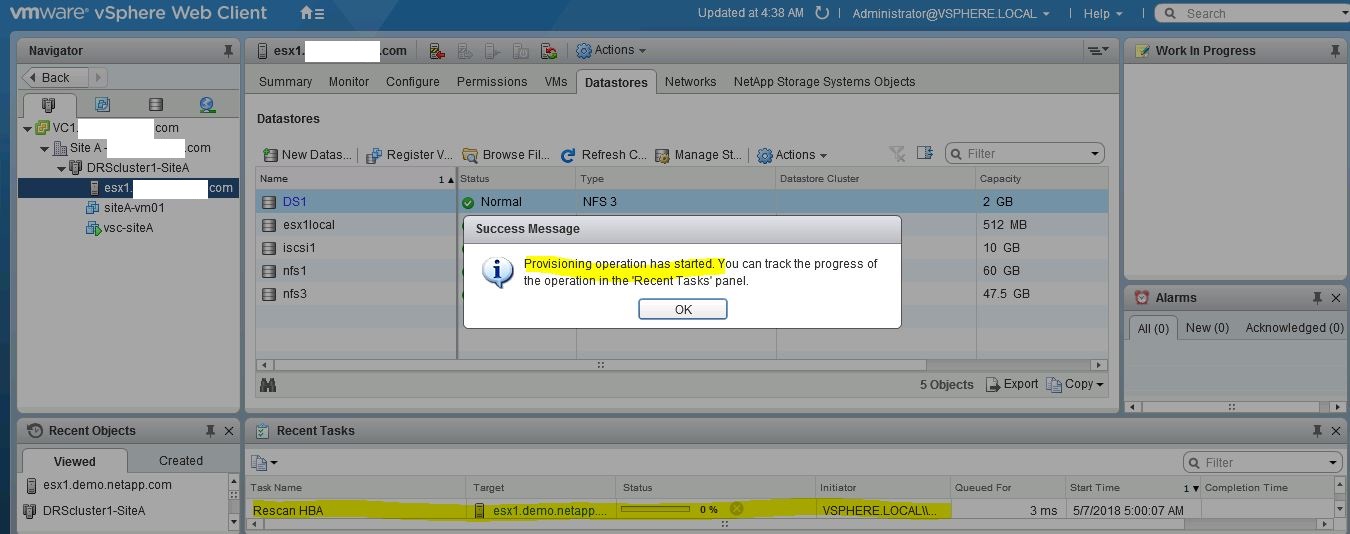Image resolution: width=1350 pixels, height=534 pixels.
Task: Select siteA-vm01 in the Navigator tree
Action: coord(134,208)
